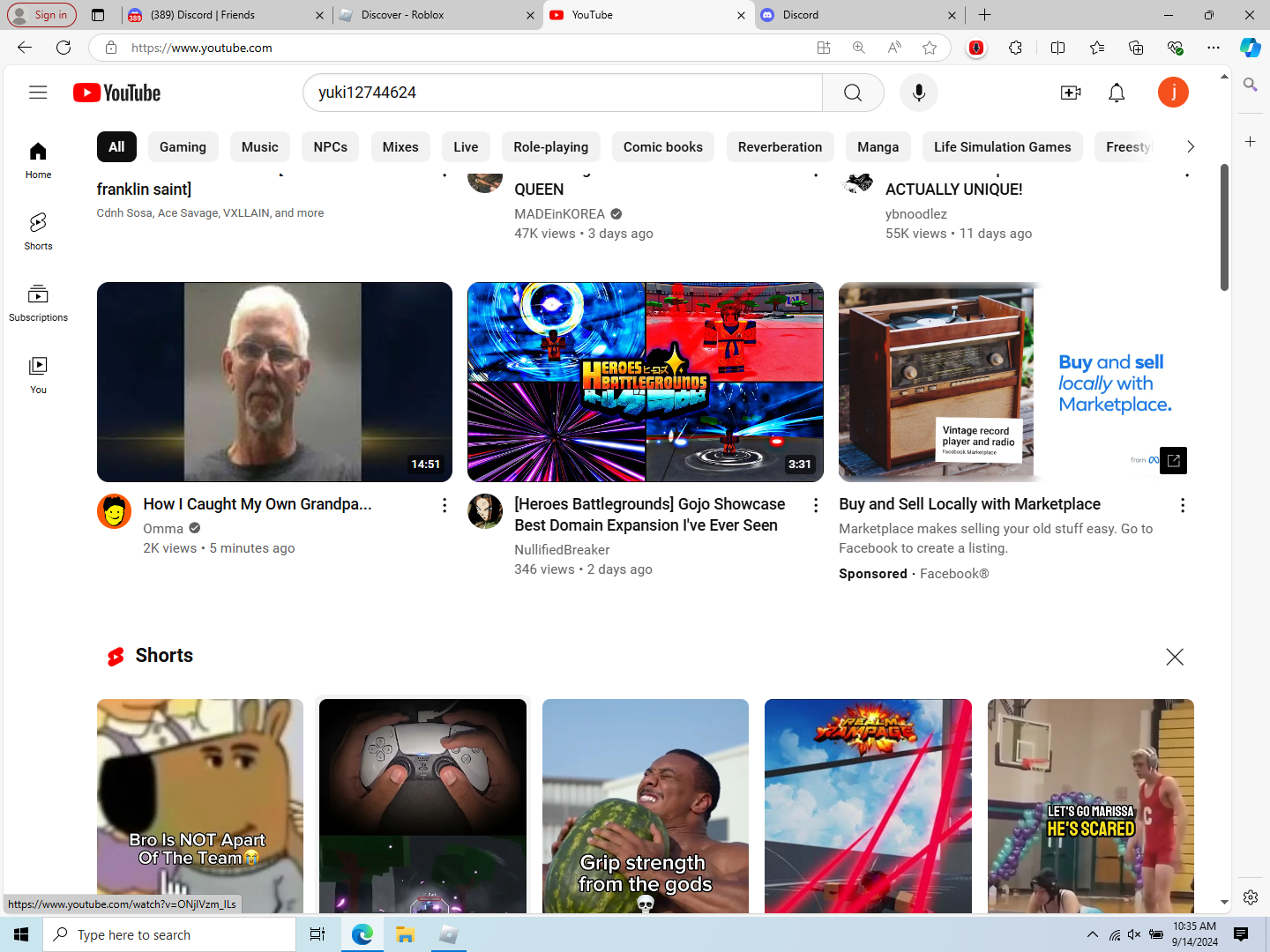Image resolution: width=1270 pixels, height=952 pixels.
Task: Open the Favorites list icon
Action: (x=1097, y=48)
